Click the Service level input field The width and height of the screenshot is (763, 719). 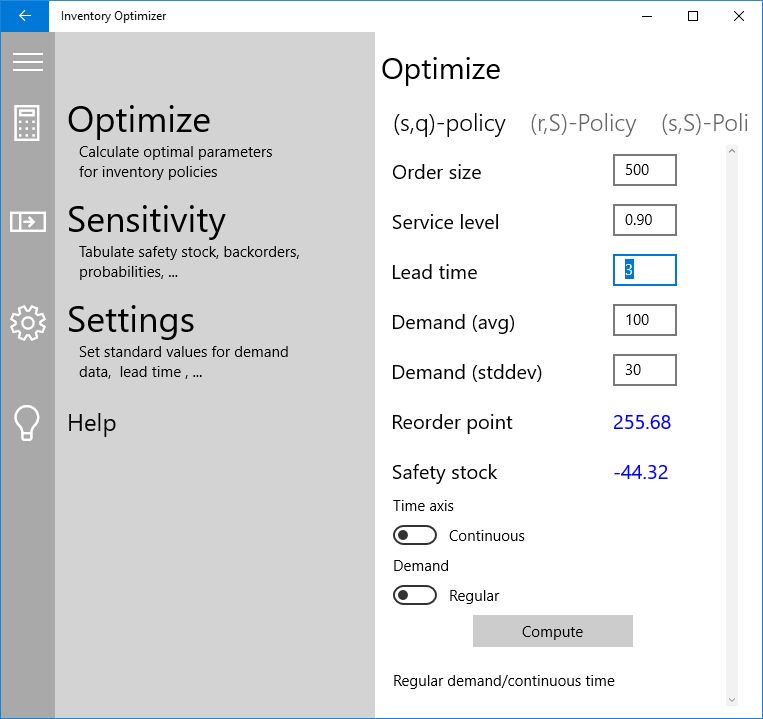(x=644, y=220)
